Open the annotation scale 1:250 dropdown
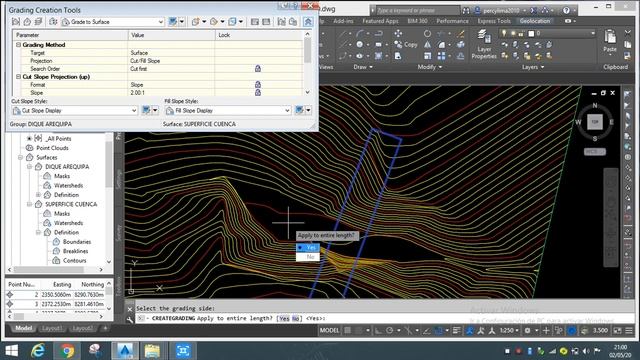The width and height of the screenshot is (640, 360). pos(509,330)
